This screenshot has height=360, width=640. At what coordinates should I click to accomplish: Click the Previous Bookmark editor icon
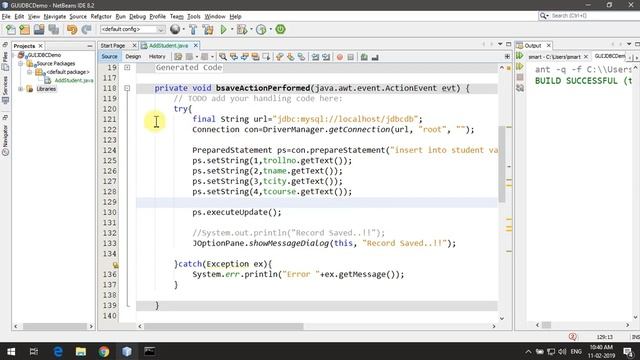point(280,57)
